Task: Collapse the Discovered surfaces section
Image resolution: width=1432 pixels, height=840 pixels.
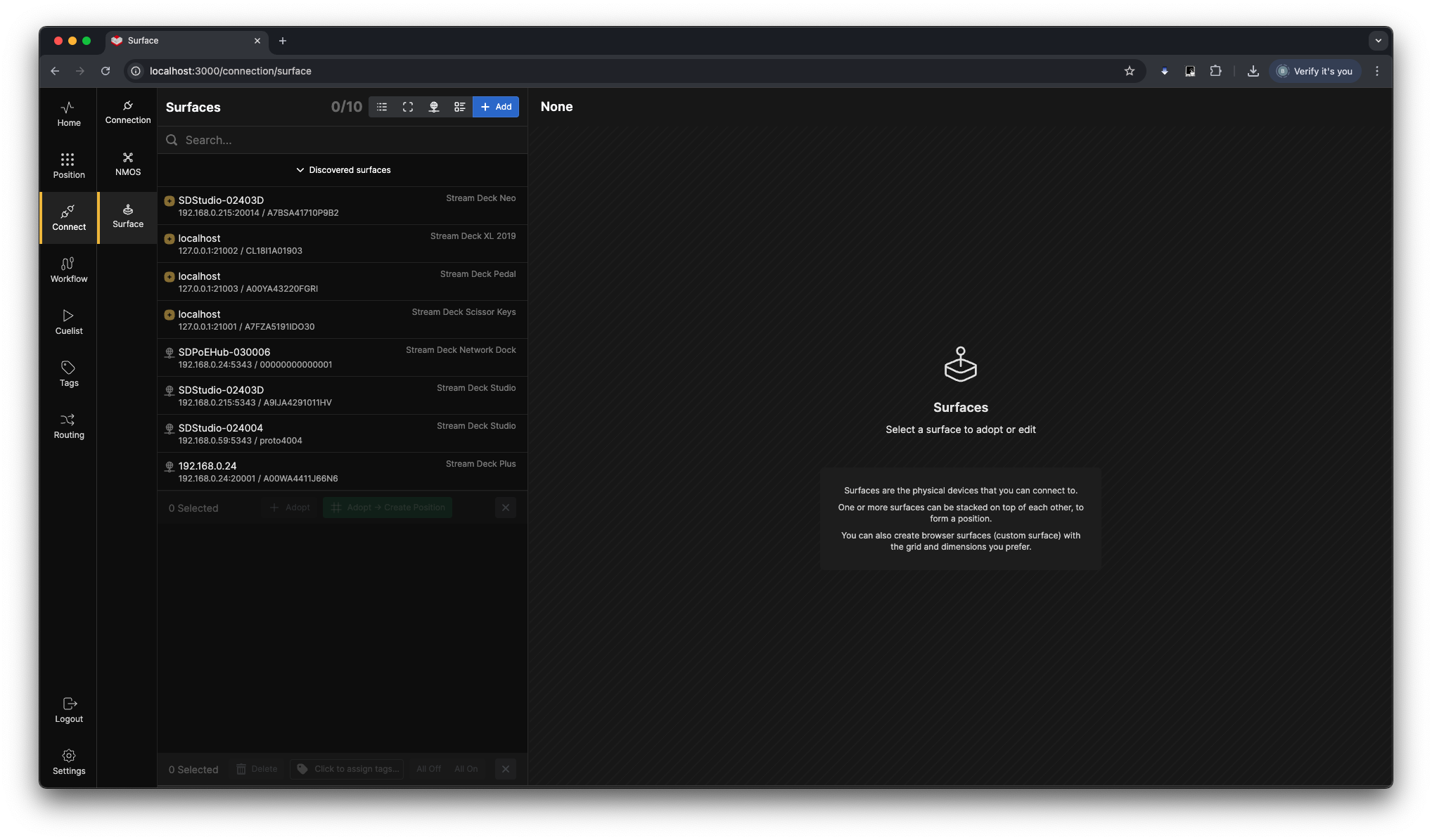Action: [343, 170]
